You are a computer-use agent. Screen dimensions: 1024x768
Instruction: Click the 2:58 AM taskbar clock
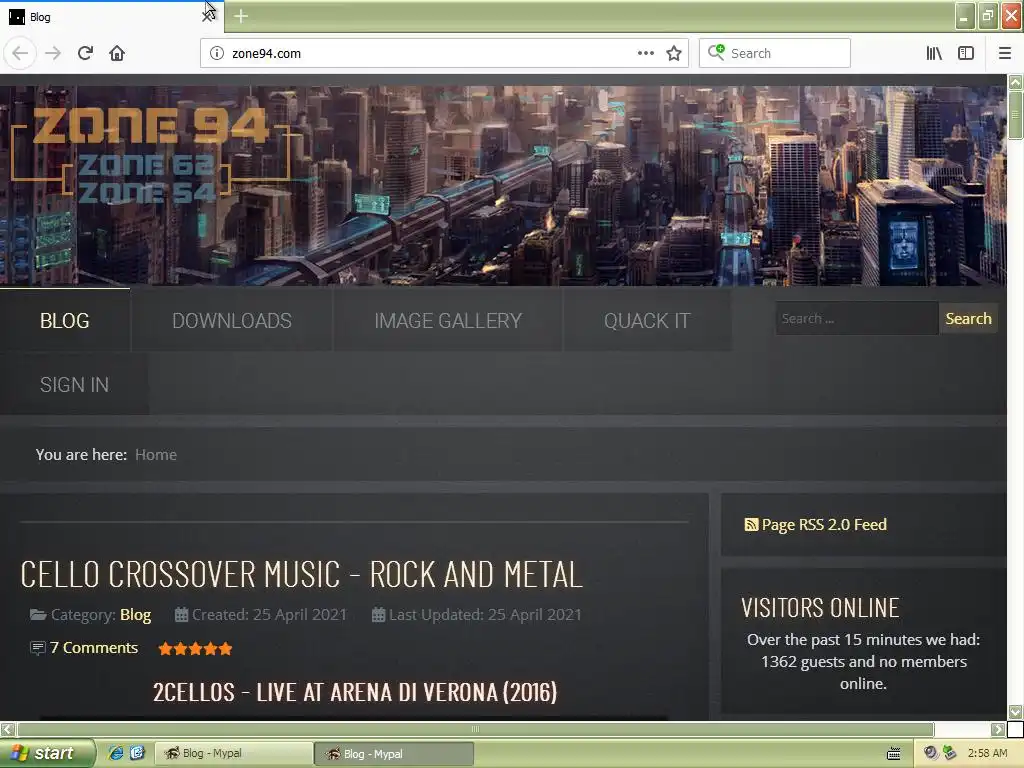pyautogui.click(x=987, y=753)
